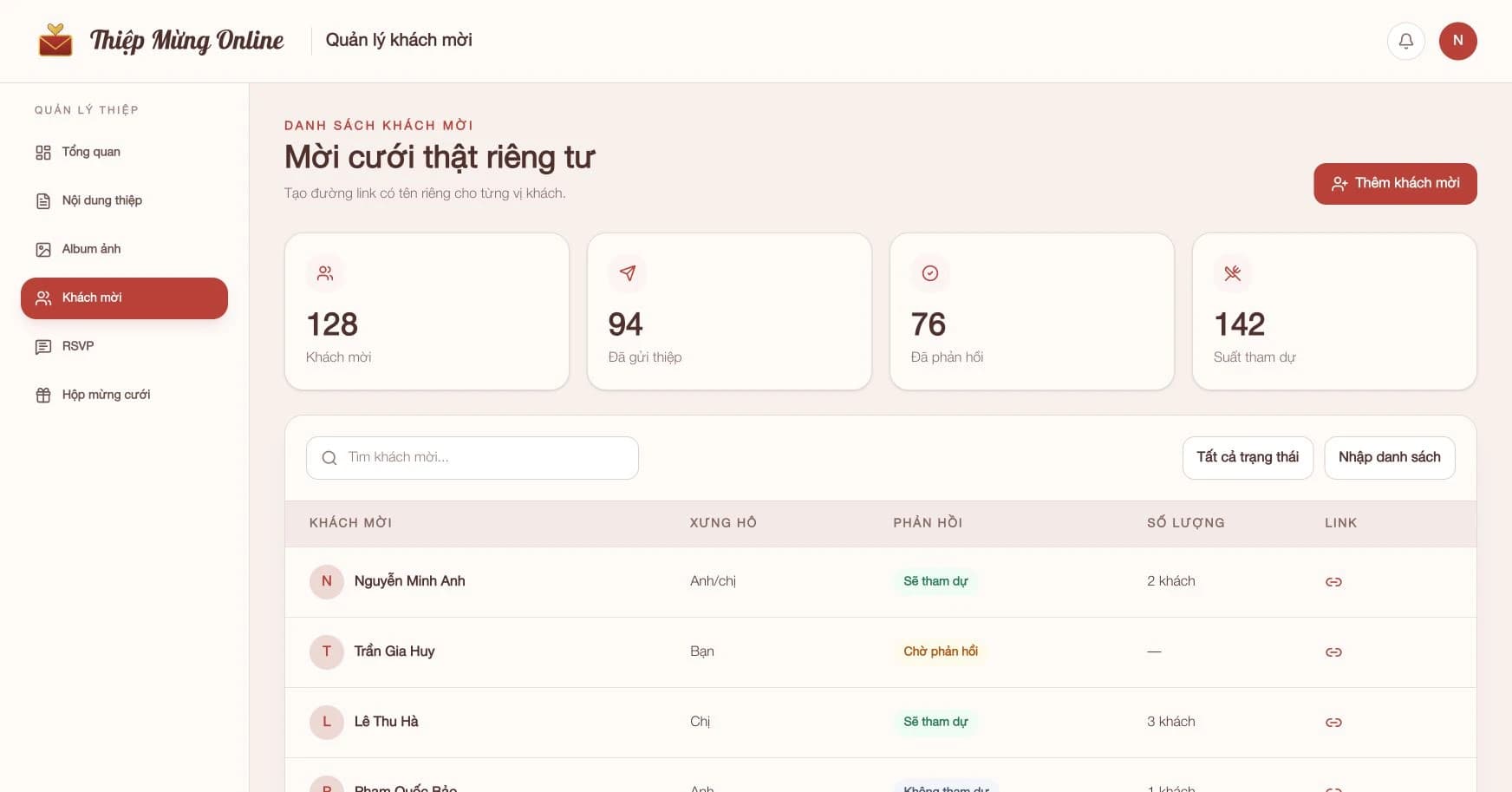
Task: Click the Anh/chị salutation cell
Action: click(713, 581)
